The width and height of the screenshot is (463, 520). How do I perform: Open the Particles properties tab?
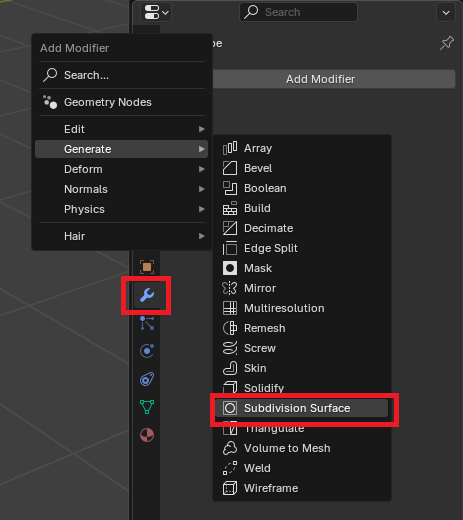[x=147, y=323]
